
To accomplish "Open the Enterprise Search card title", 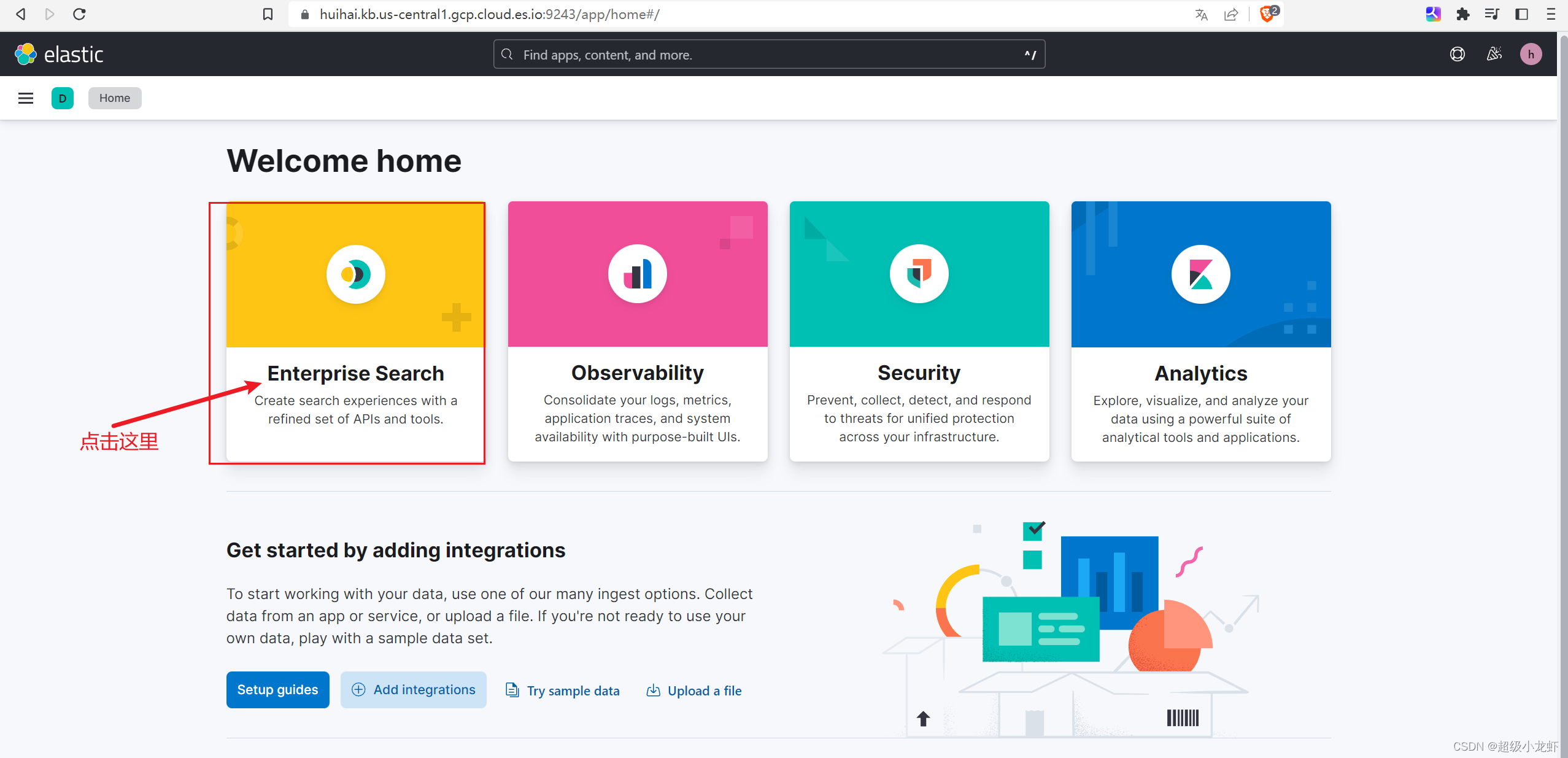I will (356, 373).
